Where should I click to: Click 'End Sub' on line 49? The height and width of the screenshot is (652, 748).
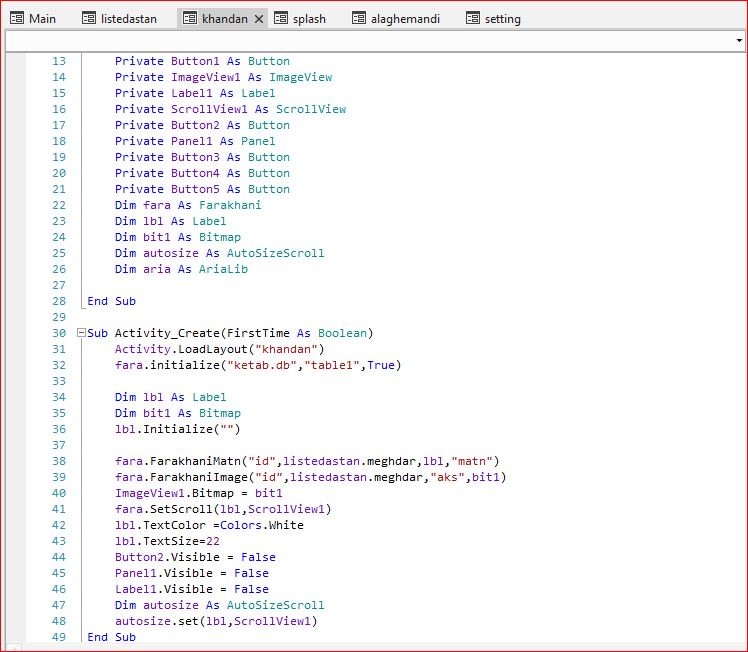[111, 637]
